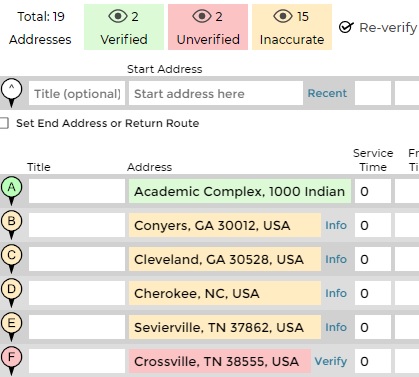Open Info for Cherokee, NC address
This screenshot has height=377, width=419.
(x=336, y=293)
